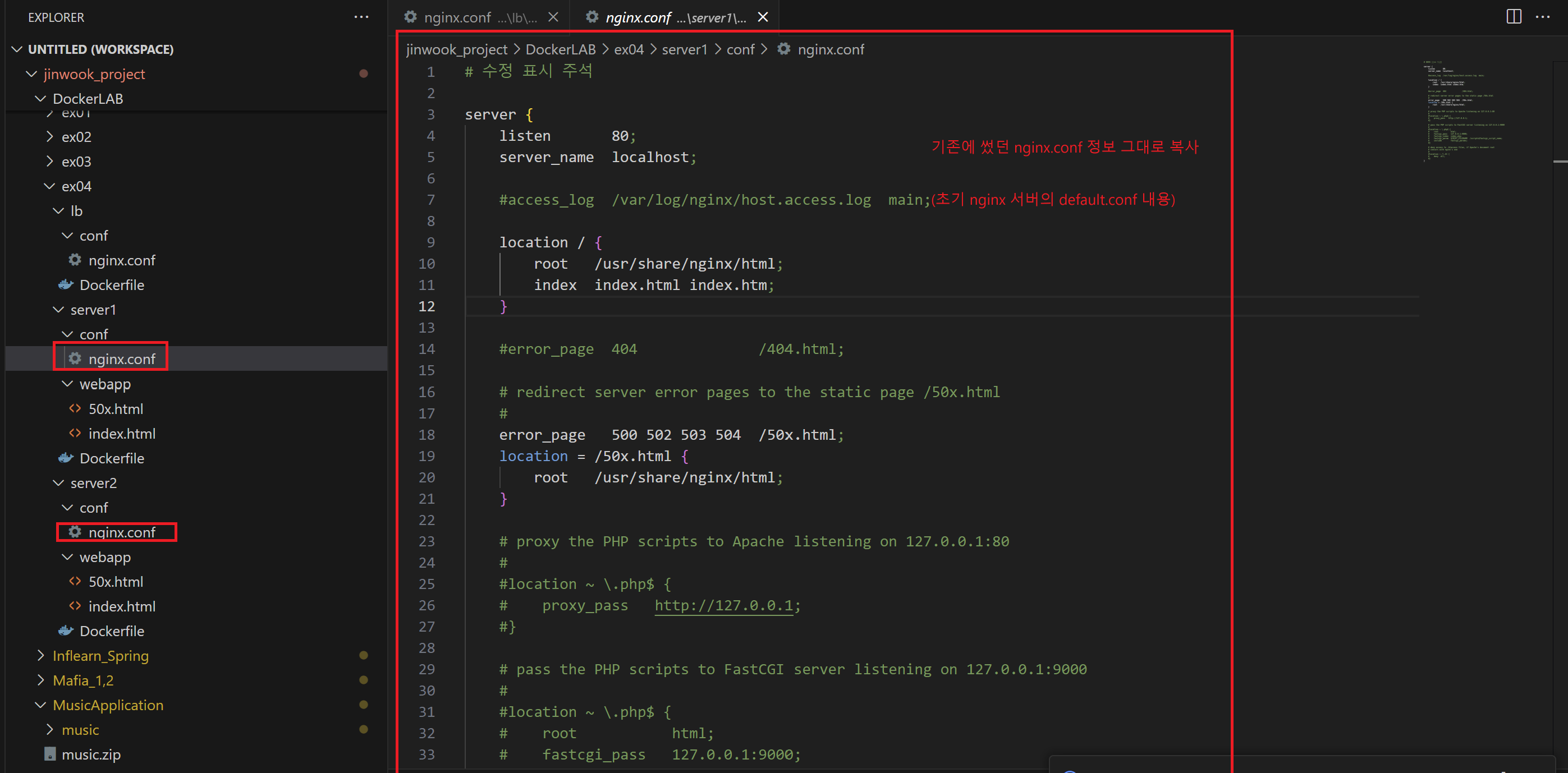Close the server1 nginx.conf tab
Screen dimensions: 1568x773
tap(763, 17)
